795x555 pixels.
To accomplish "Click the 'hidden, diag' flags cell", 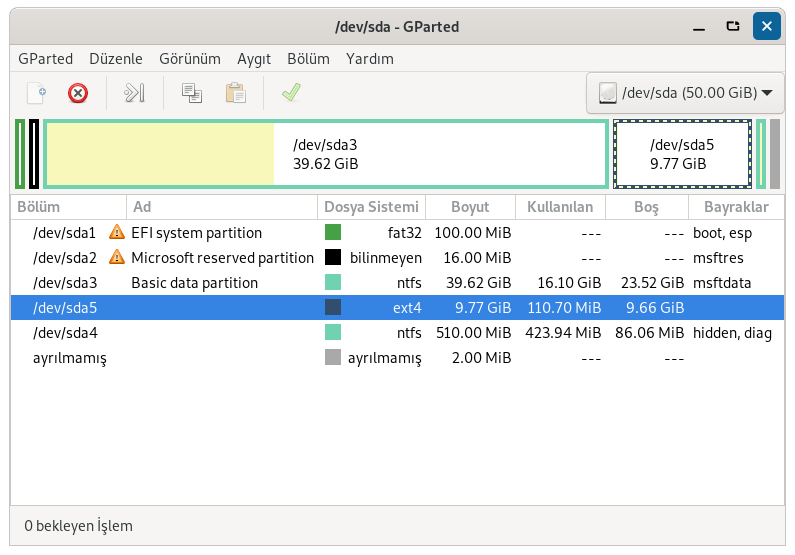I will [733, 332].
